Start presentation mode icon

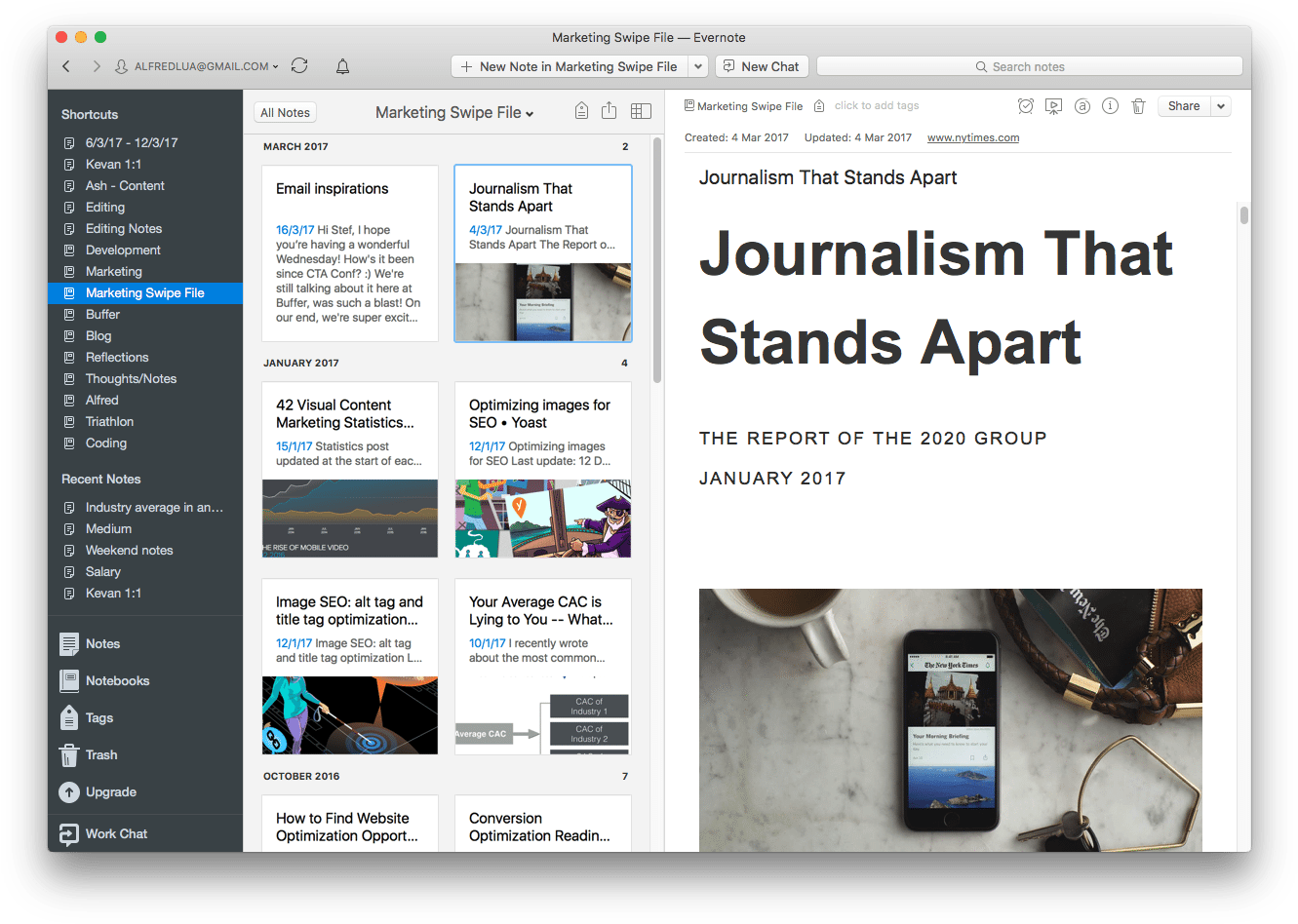(x=1053, y=106)
